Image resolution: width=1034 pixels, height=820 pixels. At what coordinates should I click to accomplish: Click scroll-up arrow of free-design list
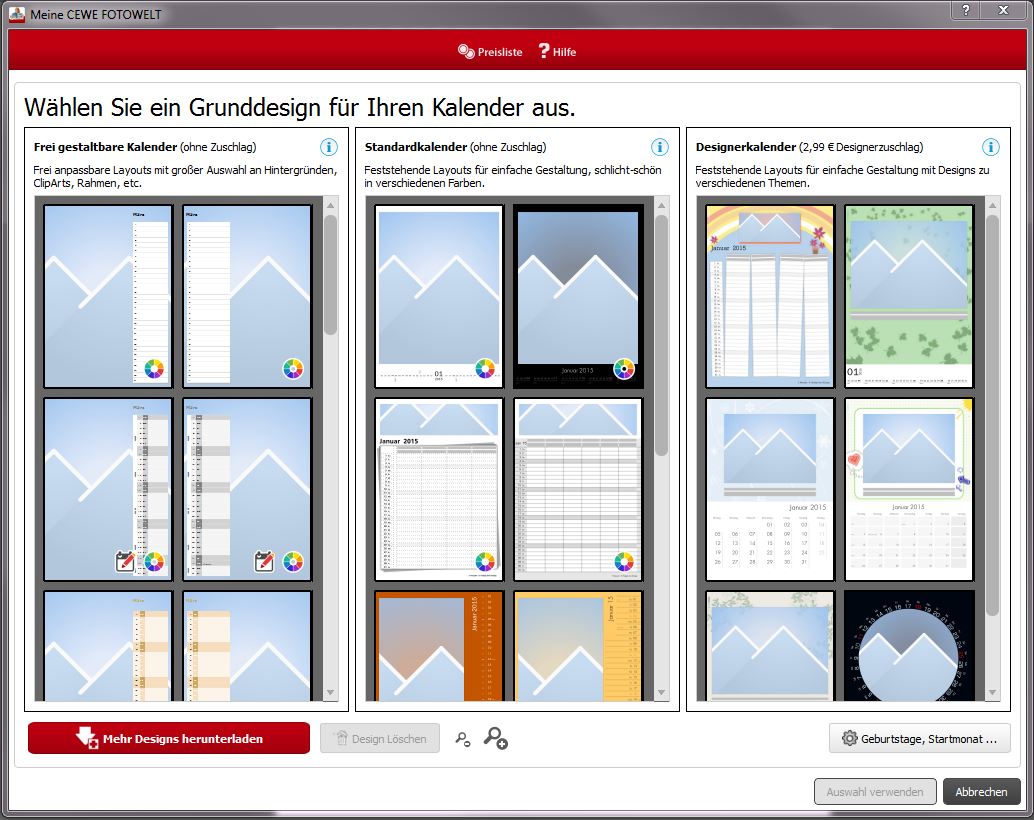pyautogui.click(x=331, y=205)
